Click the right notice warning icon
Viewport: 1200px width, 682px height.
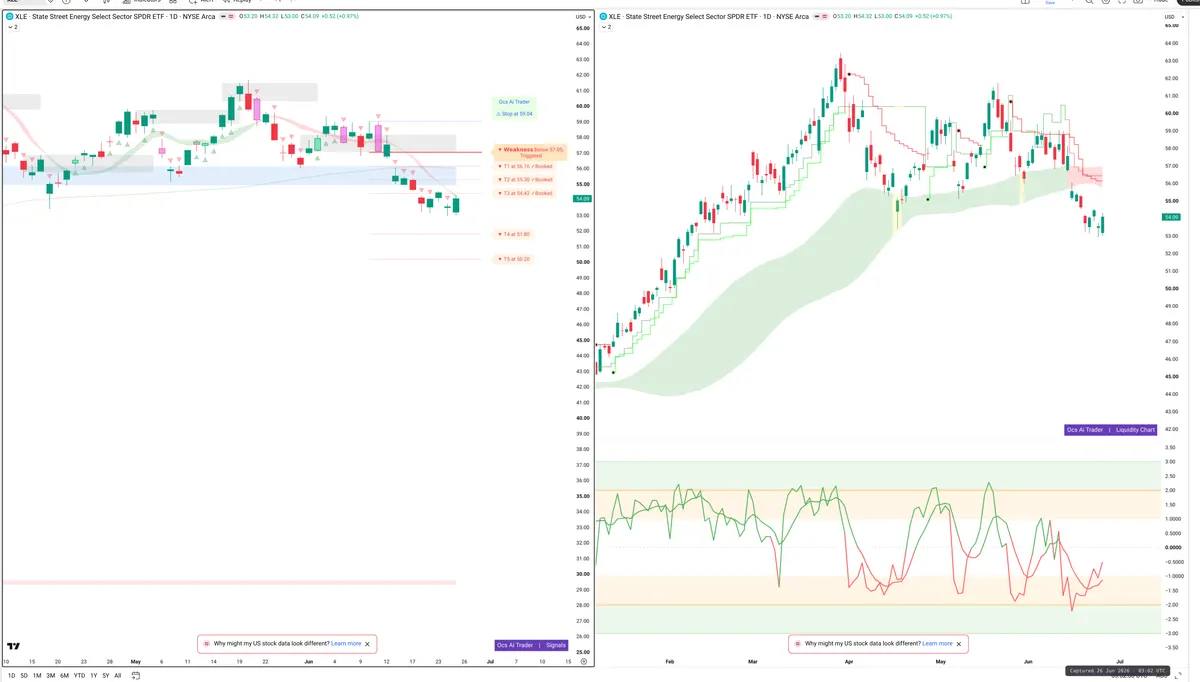click(798, 644)
